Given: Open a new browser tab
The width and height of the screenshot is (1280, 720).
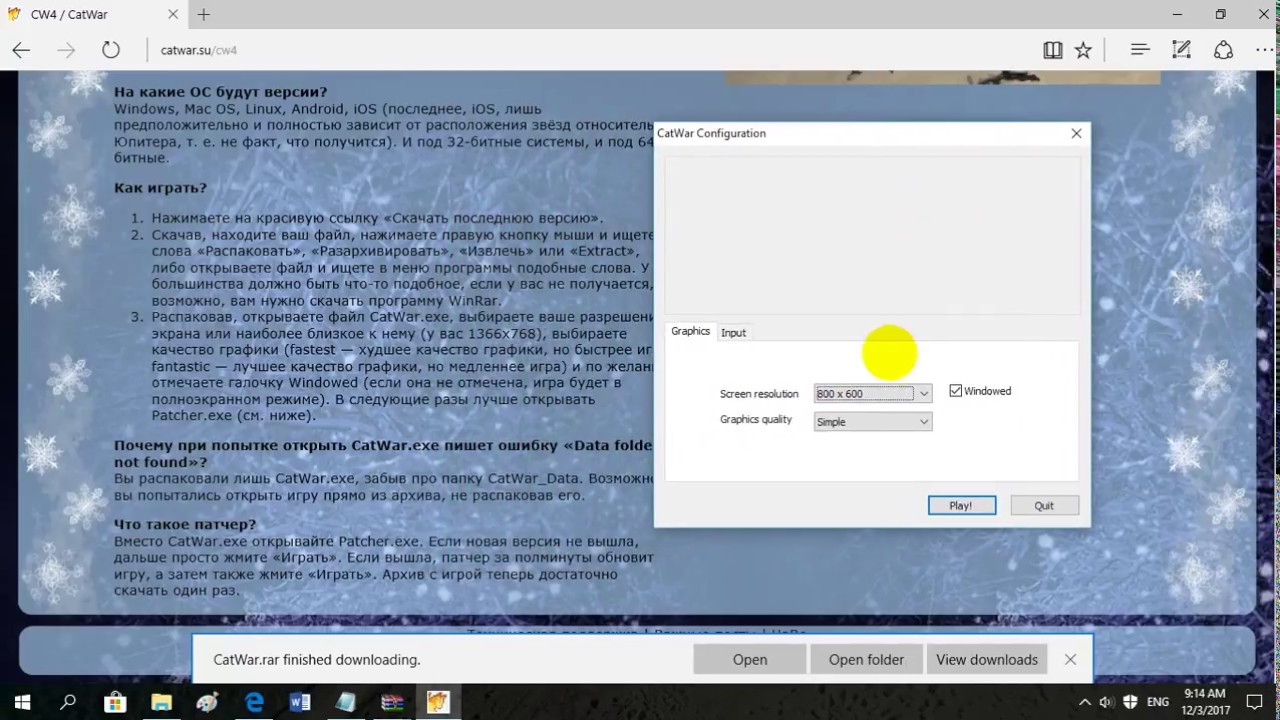Looking at the screenshot, I should (204, 15).
